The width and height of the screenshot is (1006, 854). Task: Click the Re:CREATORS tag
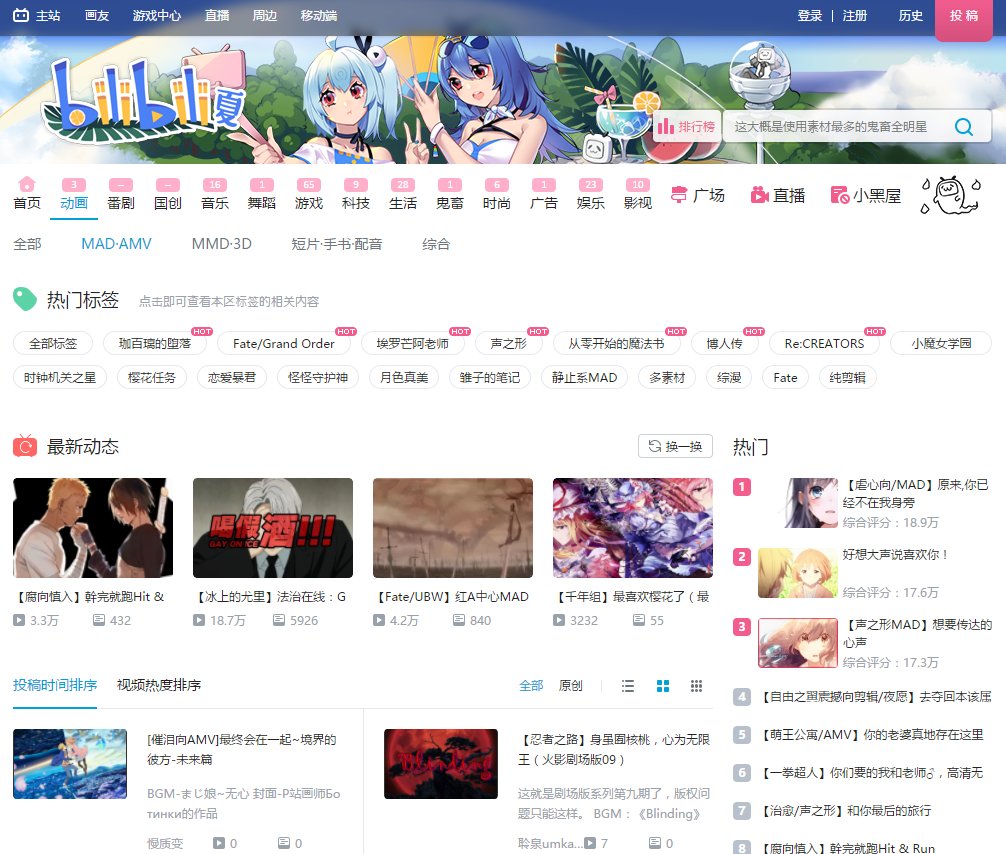click(x=824, y=343)
